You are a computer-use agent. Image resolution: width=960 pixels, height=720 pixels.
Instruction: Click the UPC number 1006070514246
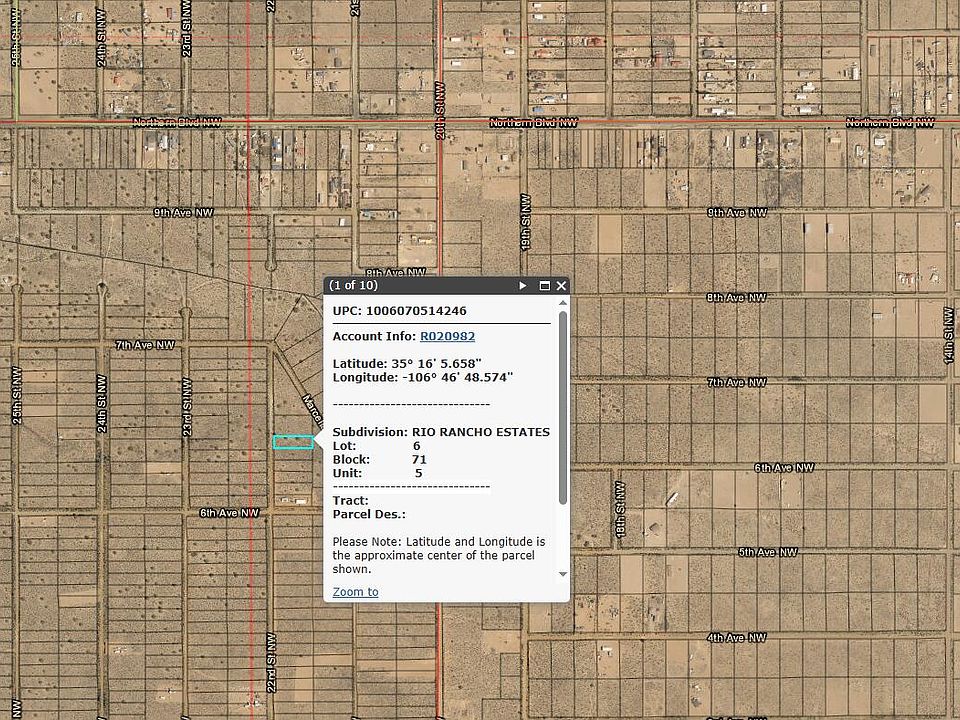[x=415, y=311]
